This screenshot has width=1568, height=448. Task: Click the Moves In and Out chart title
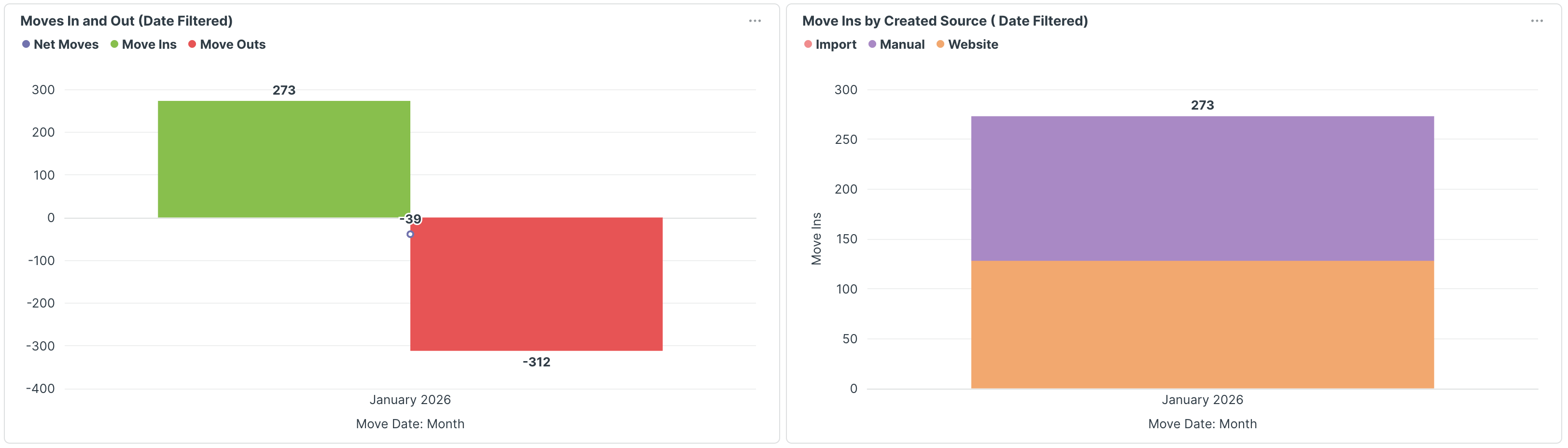[x=126, y=21]
